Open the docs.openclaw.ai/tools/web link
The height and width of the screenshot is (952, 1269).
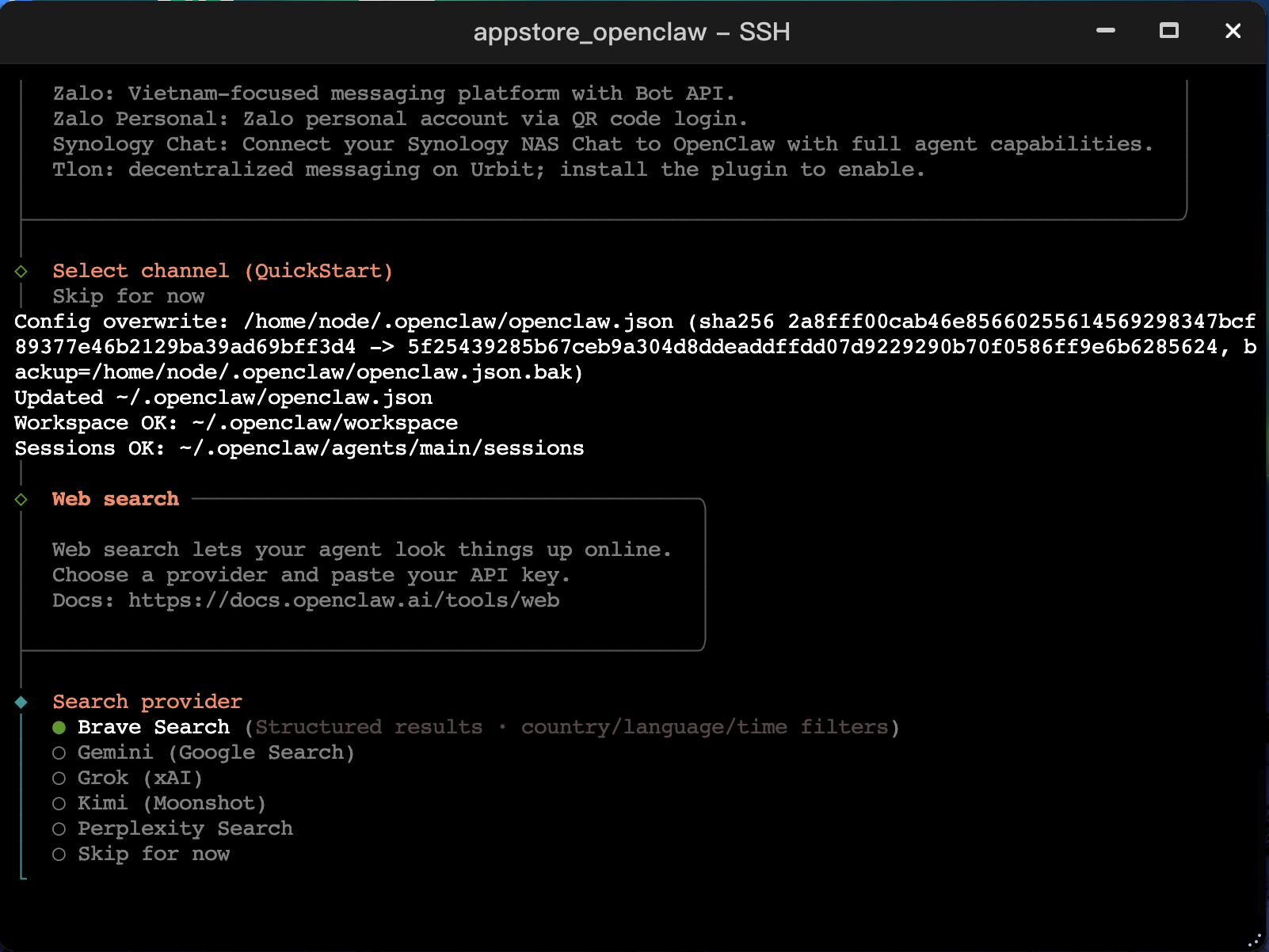pyautogui.click(x=344, y=600)
